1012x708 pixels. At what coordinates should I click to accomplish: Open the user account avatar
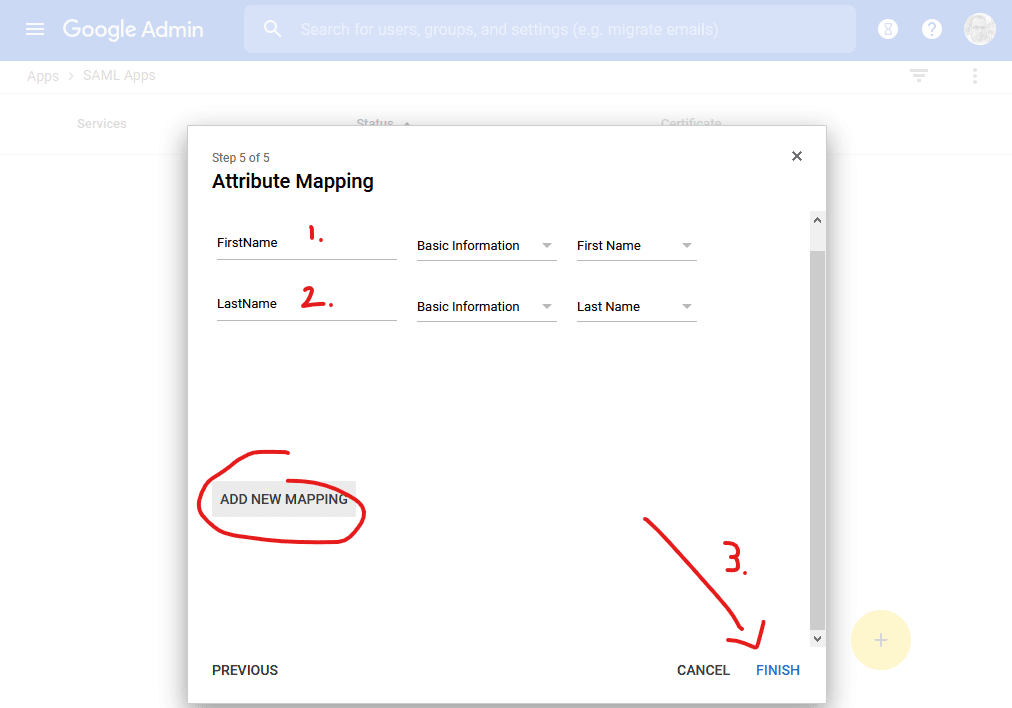(x=979, y=29)
